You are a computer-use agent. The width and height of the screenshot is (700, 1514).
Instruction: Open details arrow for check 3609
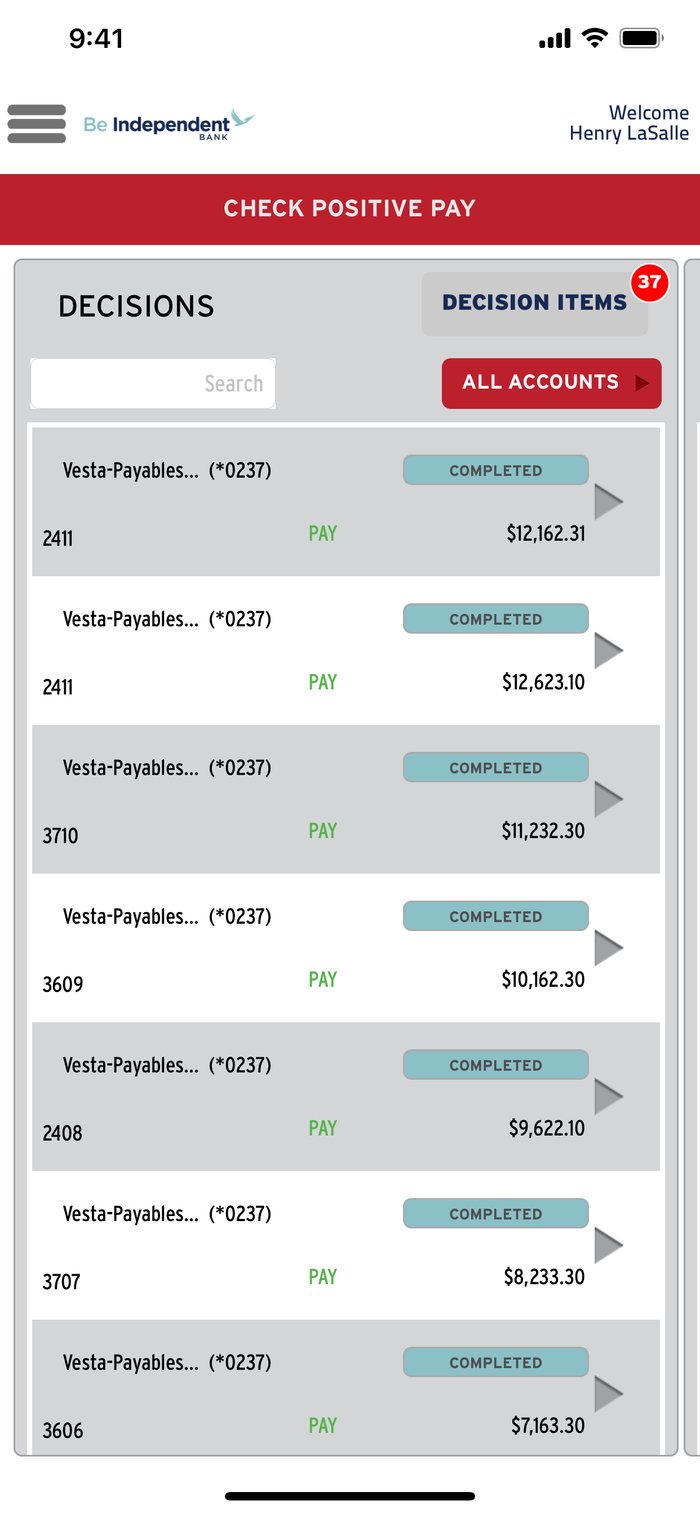click(x=609, y=948)
